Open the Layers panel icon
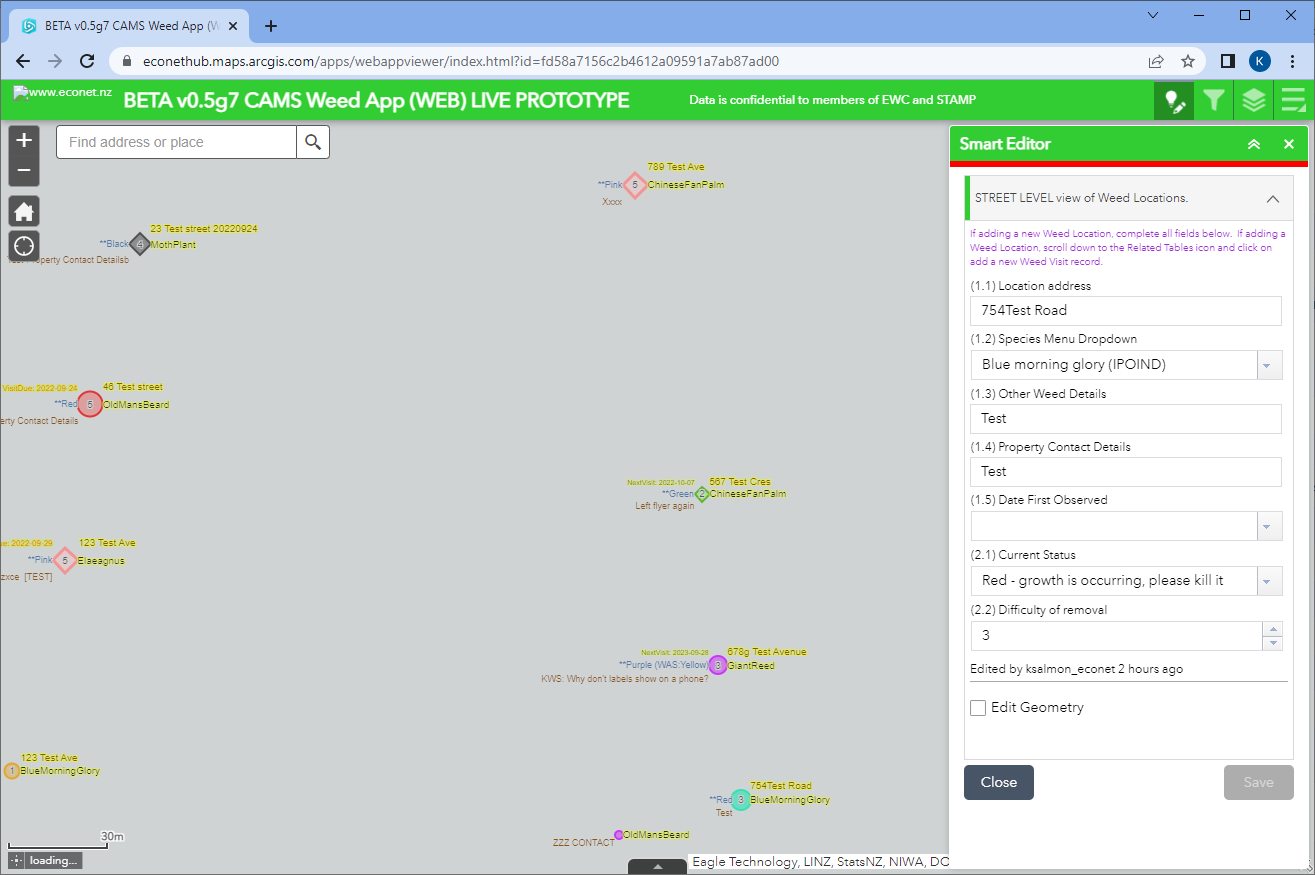 [x=1253, y=100]
